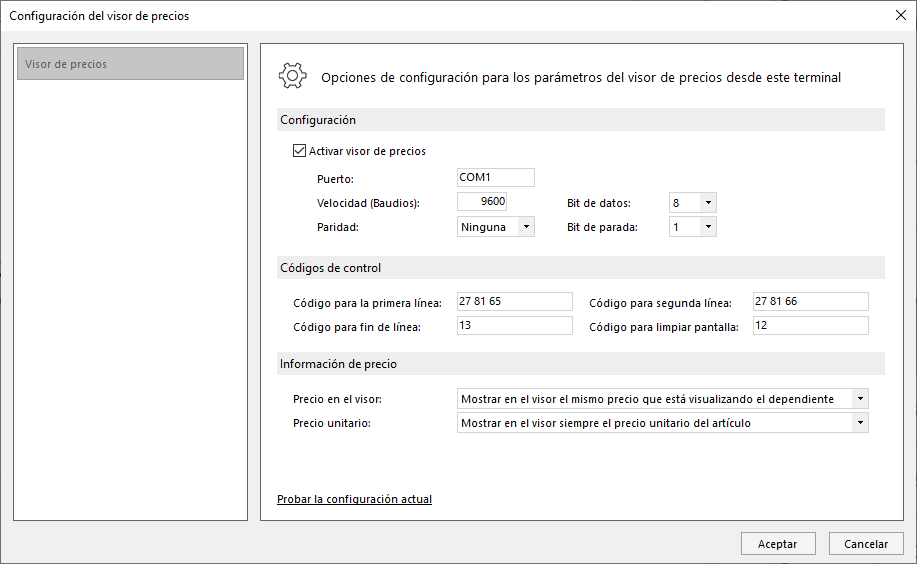
Task: Click Código para fin de línea field
Action: click(x=515, y=325)
